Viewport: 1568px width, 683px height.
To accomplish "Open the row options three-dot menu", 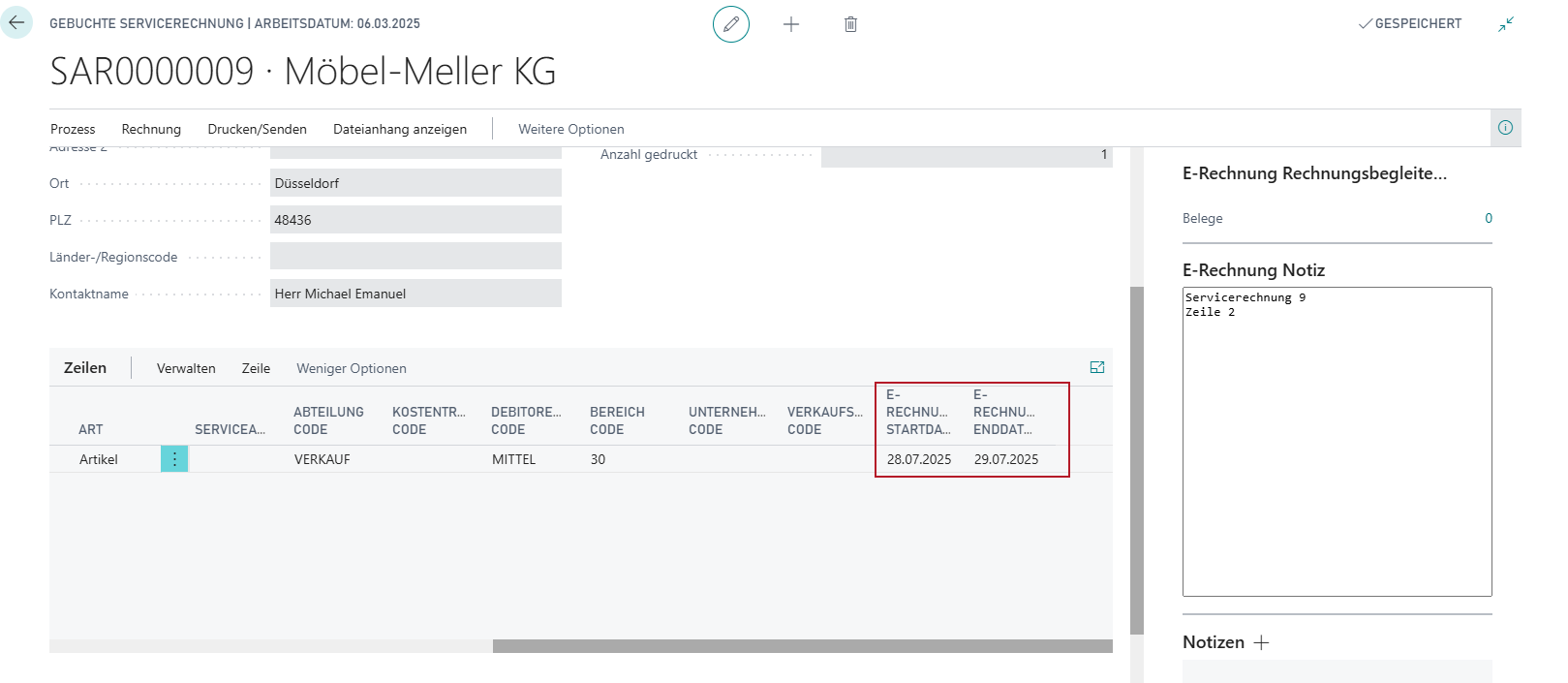I will [174, 459].
